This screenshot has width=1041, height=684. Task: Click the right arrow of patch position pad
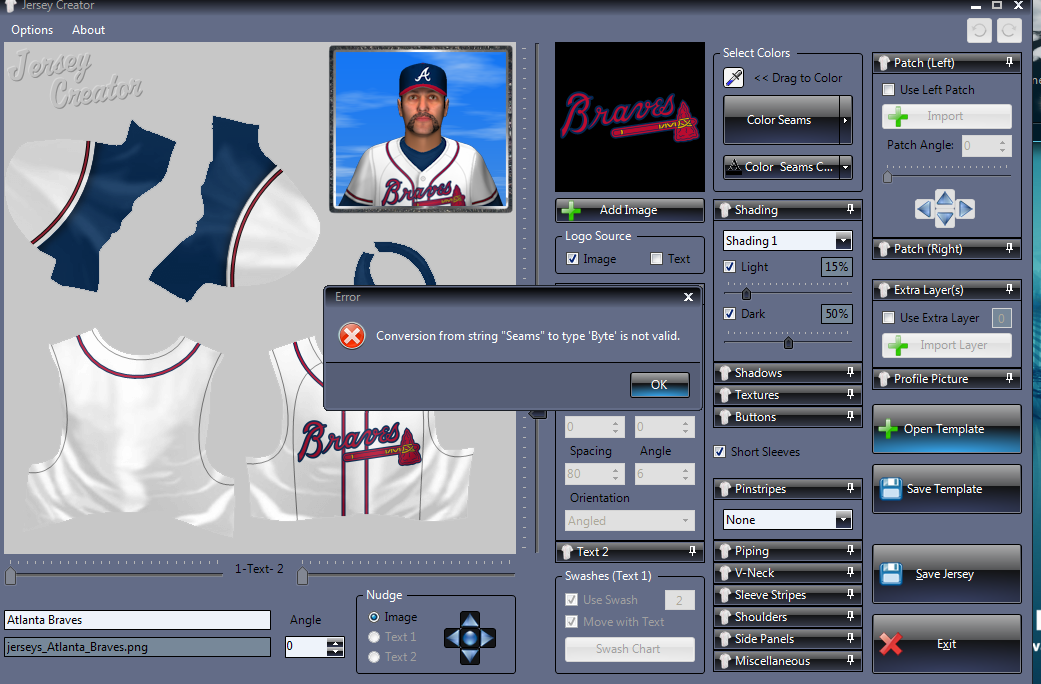[x=967, y=210]
